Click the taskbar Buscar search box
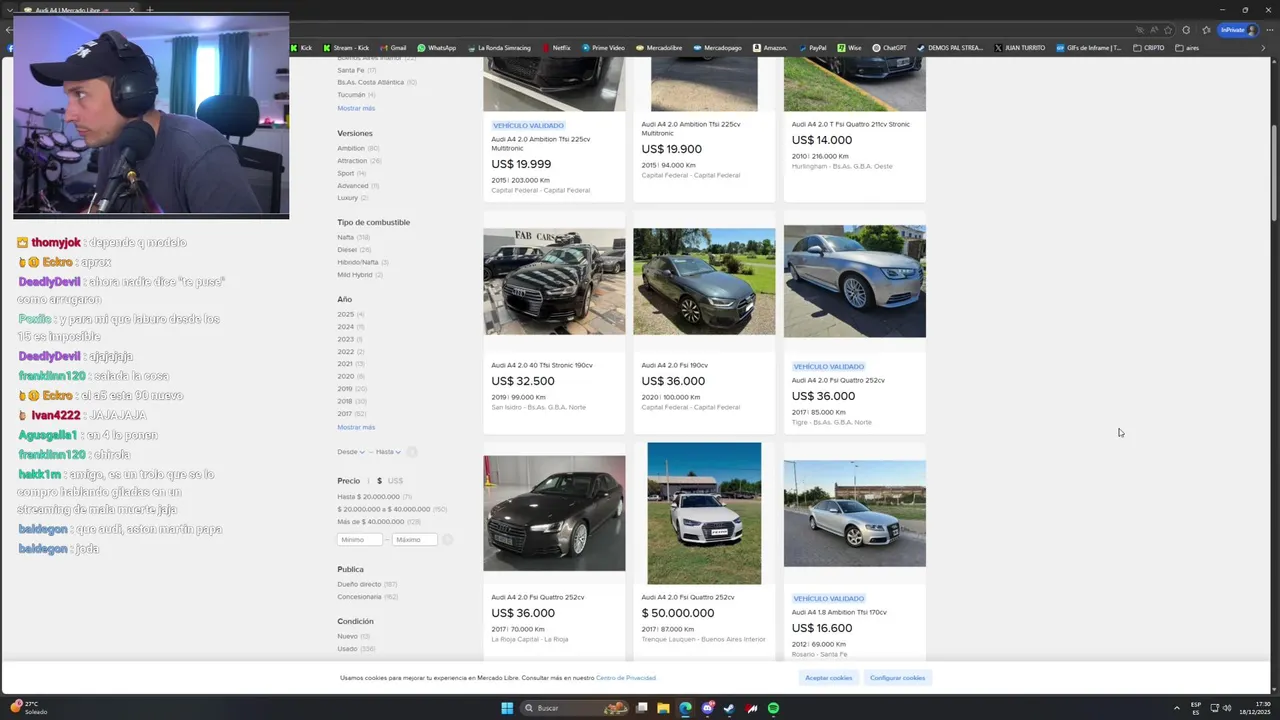The width and height of the screenshot is (1280, 720). click(x=575, y=708)
